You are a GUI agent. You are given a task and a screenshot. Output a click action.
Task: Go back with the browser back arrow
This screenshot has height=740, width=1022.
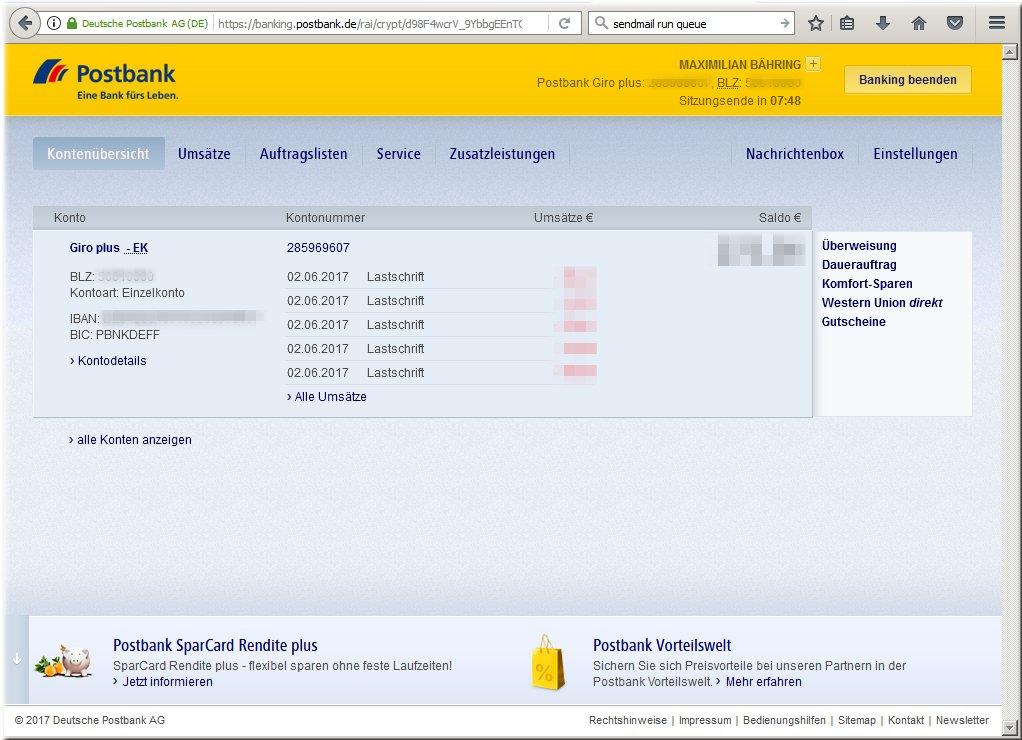coord(25,23)
